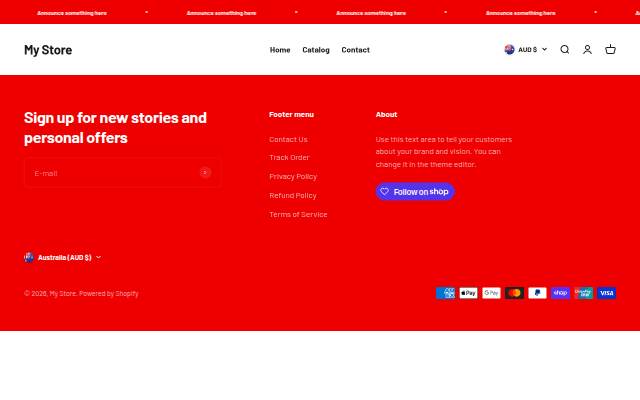The width and height of the screenshot is (640, 400).
Task: Expand the AUD $ currency selector
Action: (526, 49)
